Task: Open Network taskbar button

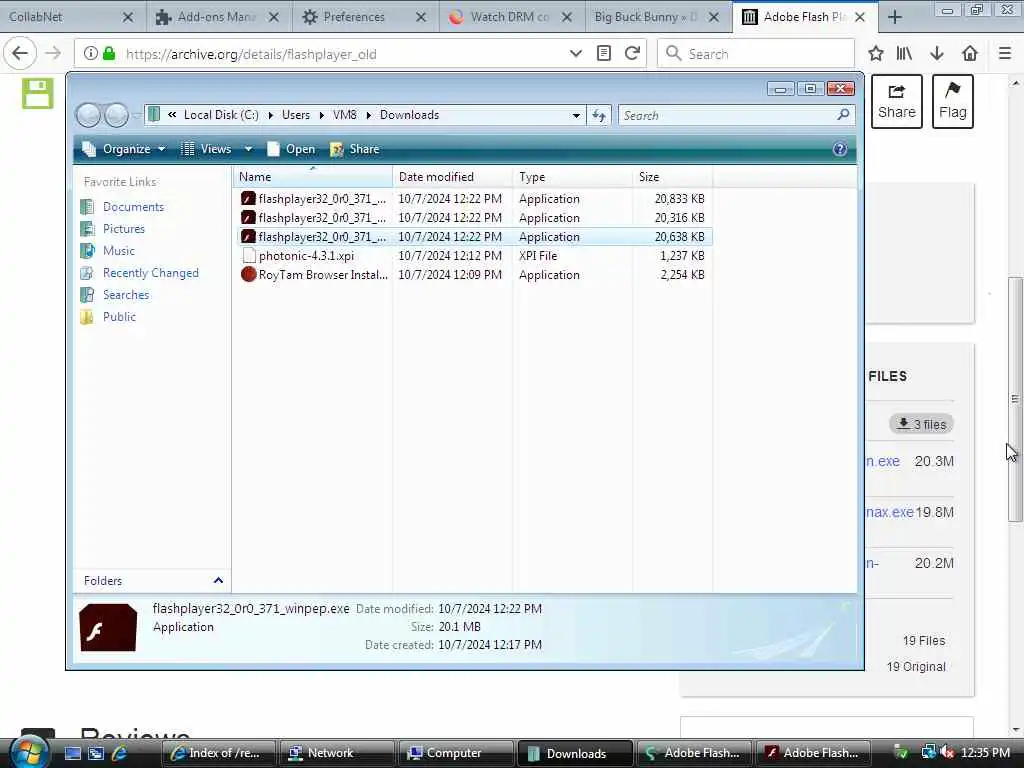Action: pos(338,753)
